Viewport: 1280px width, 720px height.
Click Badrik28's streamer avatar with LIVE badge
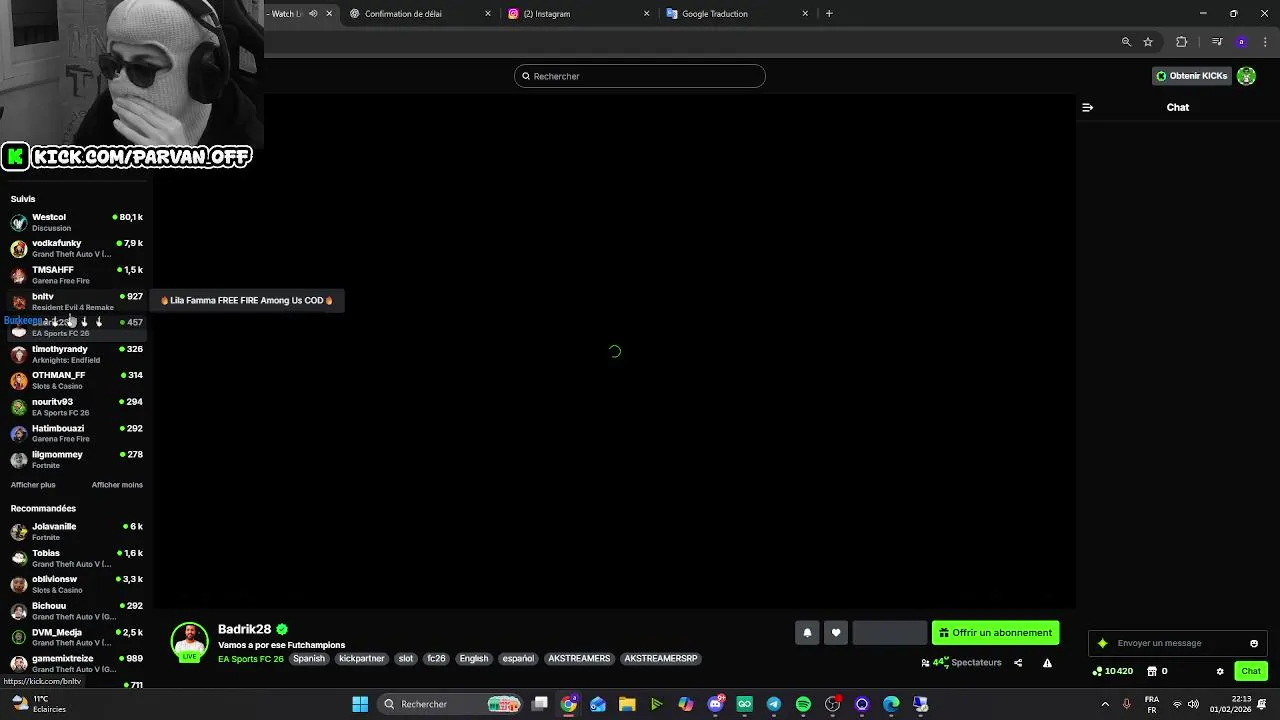189,642
